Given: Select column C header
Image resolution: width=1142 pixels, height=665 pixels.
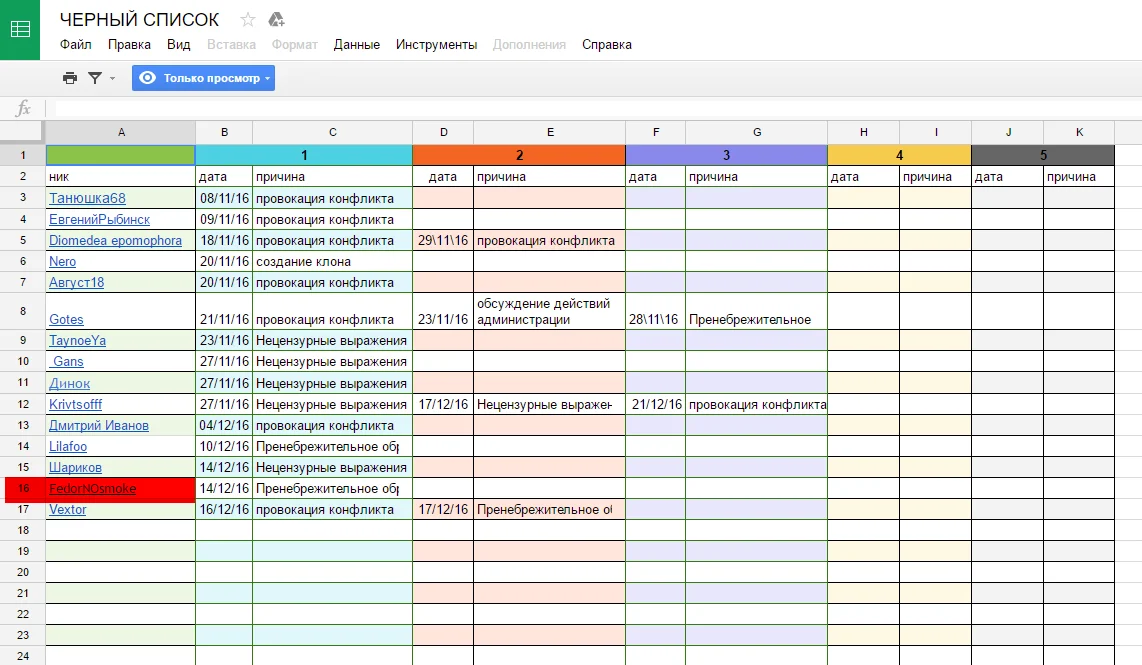Looking at the screenshot, I should click(x=332, y=132).
